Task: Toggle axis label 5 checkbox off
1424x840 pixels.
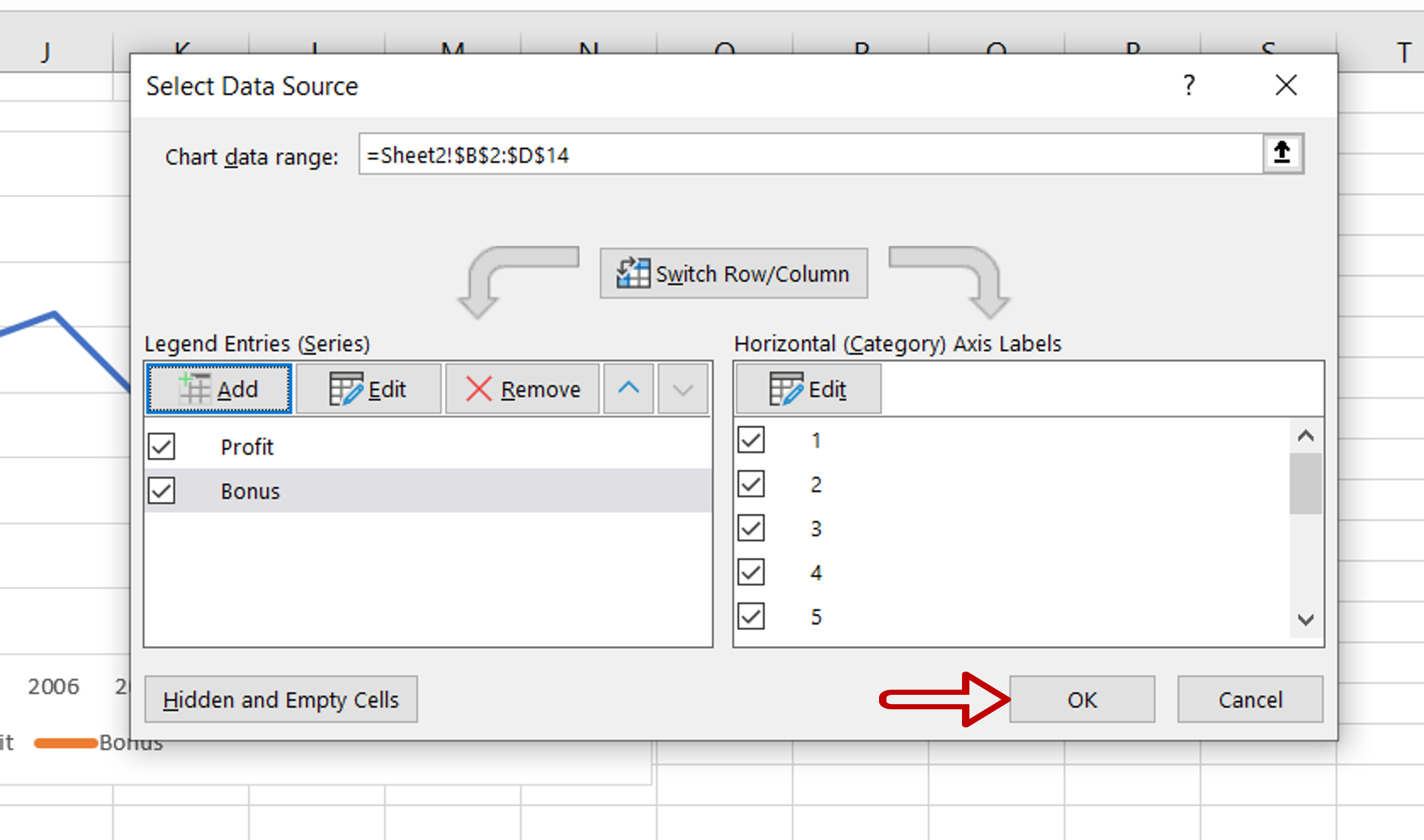Action: [x=751, y=616]
